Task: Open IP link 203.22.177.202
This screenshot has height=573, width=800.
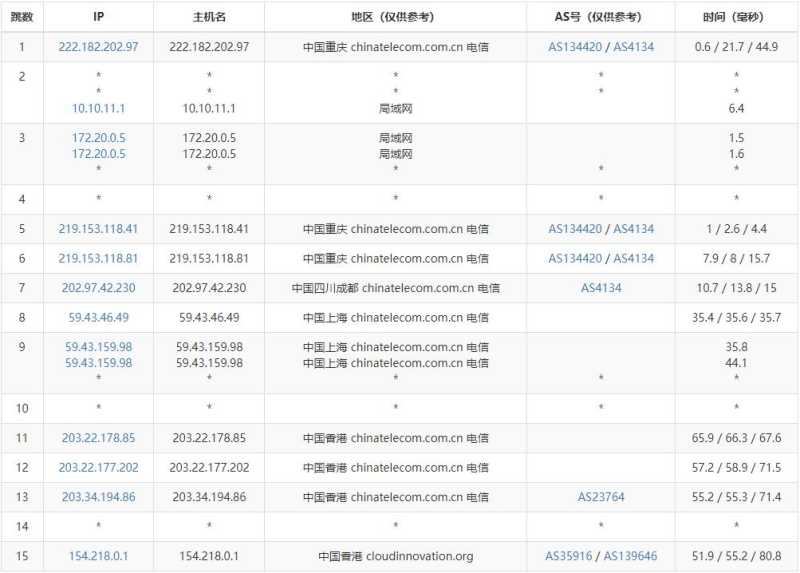Action: [x=98, y=467]
